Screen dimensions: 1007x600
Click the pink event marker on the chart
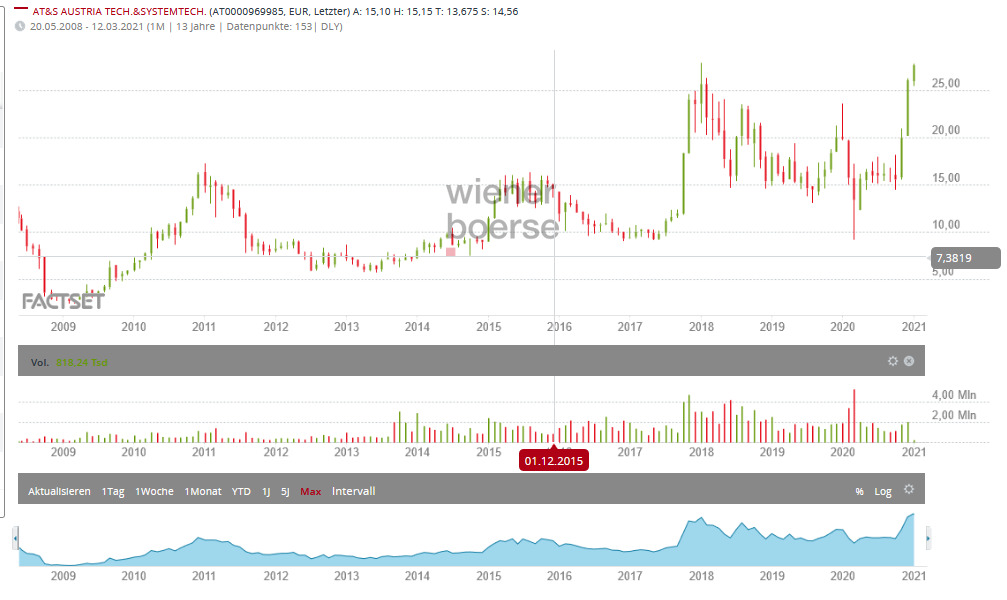[451, 251]
